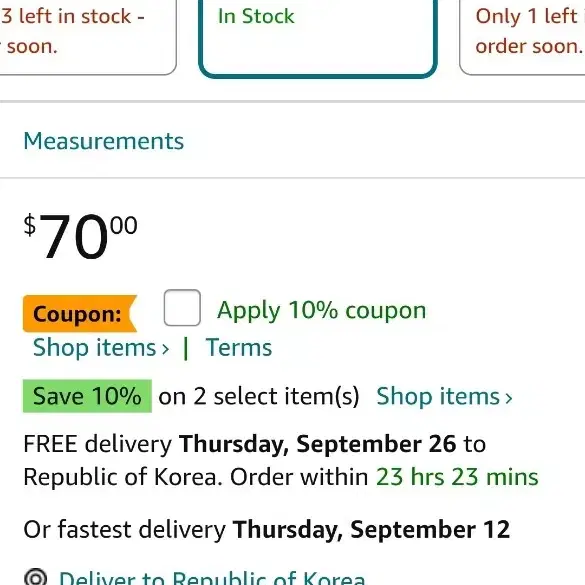Open Shop items link under the coupon
The width and height of the screenshot is (585, 585).
point(101,347)
